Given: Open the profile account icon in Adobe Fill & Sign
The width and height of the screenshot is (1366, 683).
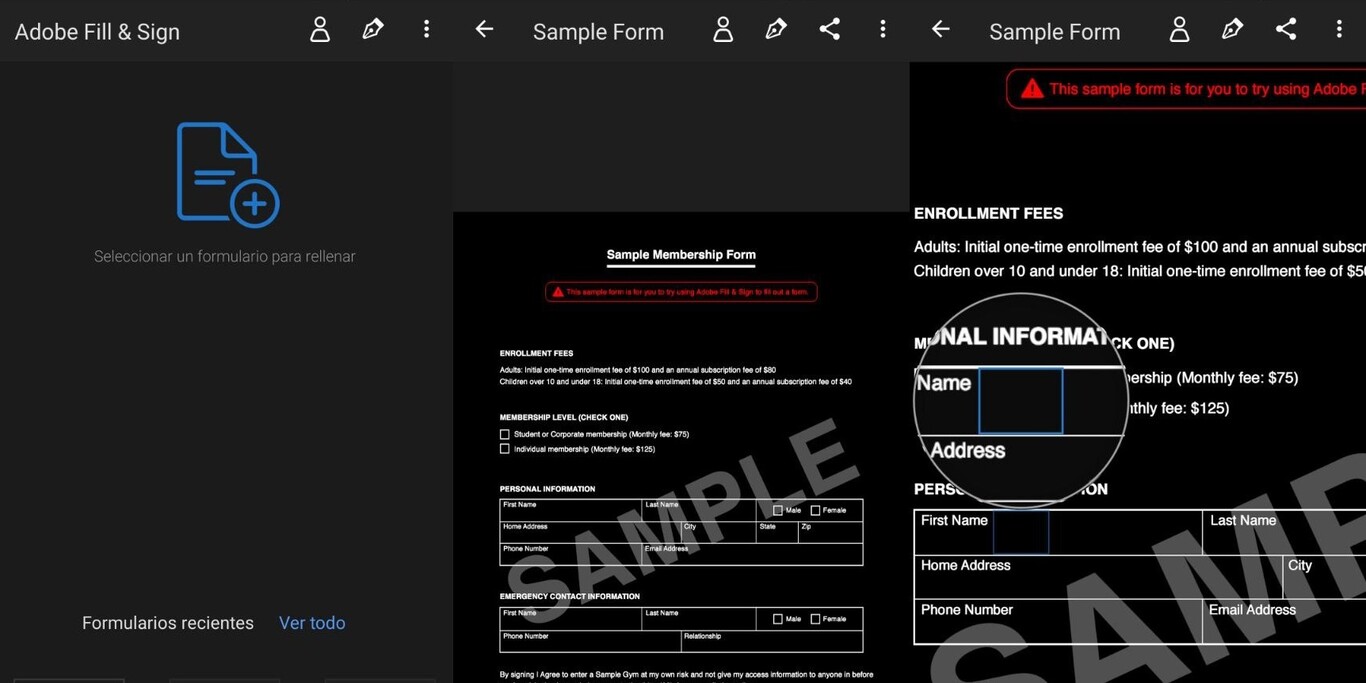Looking at the screenshot, I should pos(319,29).
